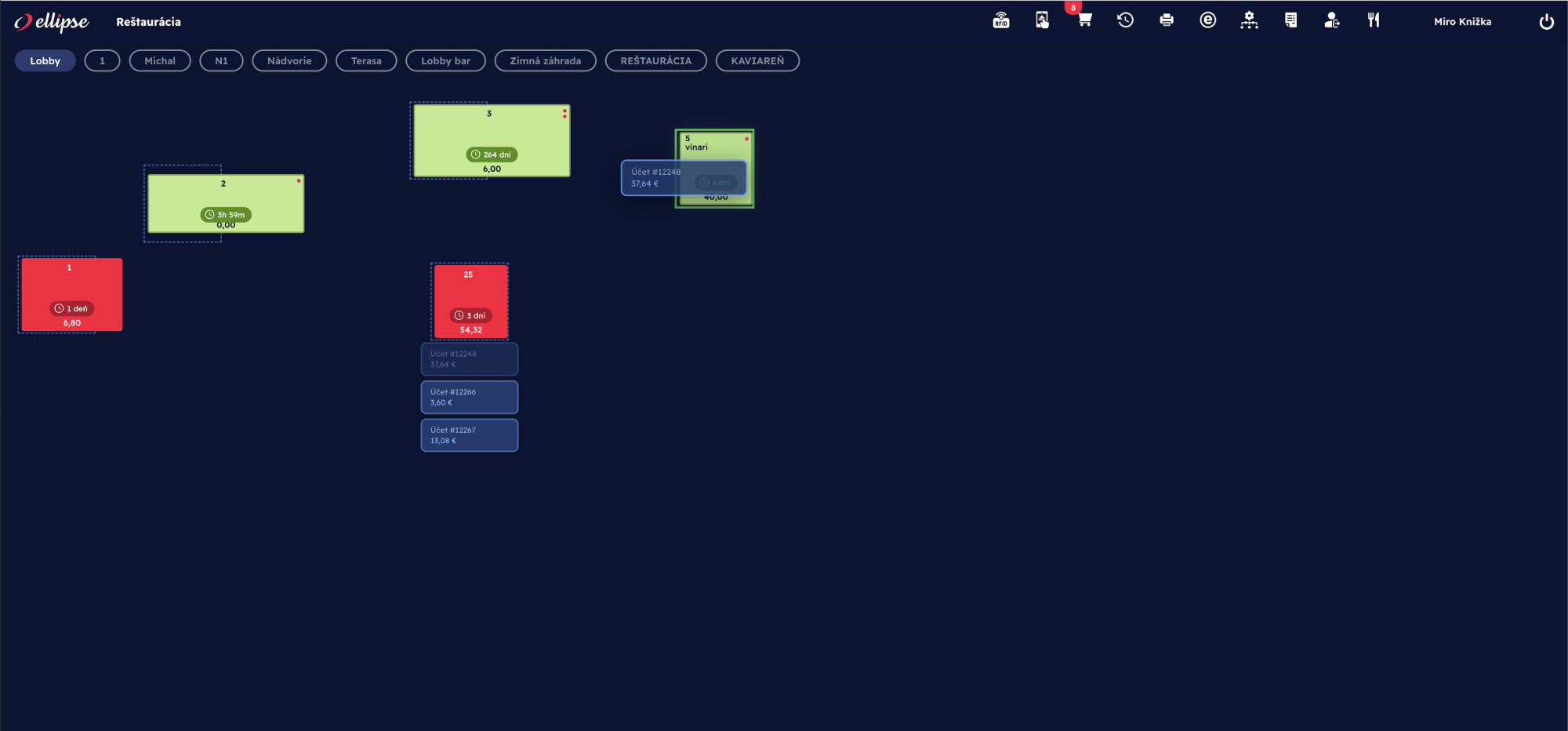Click the fork and knife icon

[x=1373, y=21]
